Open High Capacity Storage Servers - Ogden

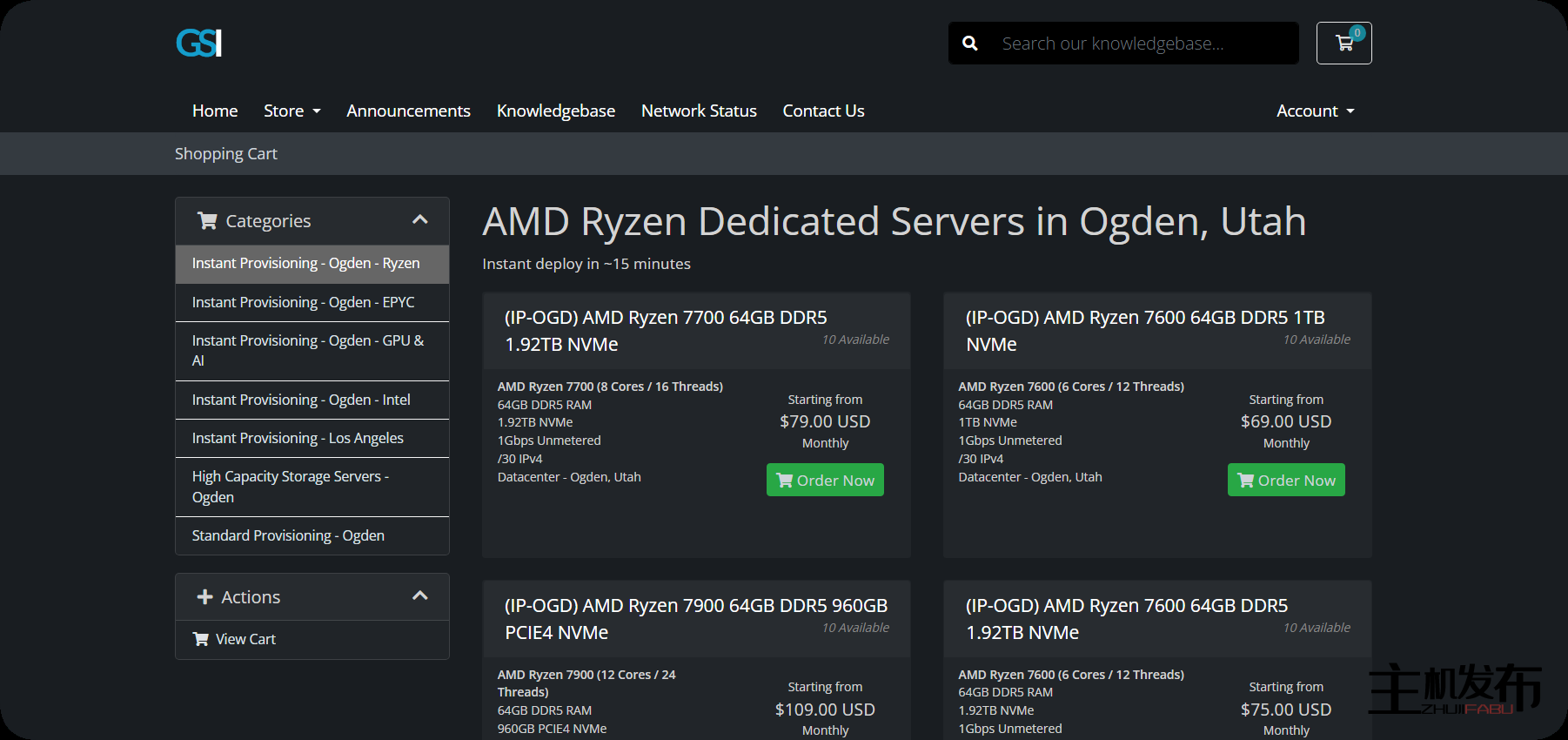pos(312,487)
